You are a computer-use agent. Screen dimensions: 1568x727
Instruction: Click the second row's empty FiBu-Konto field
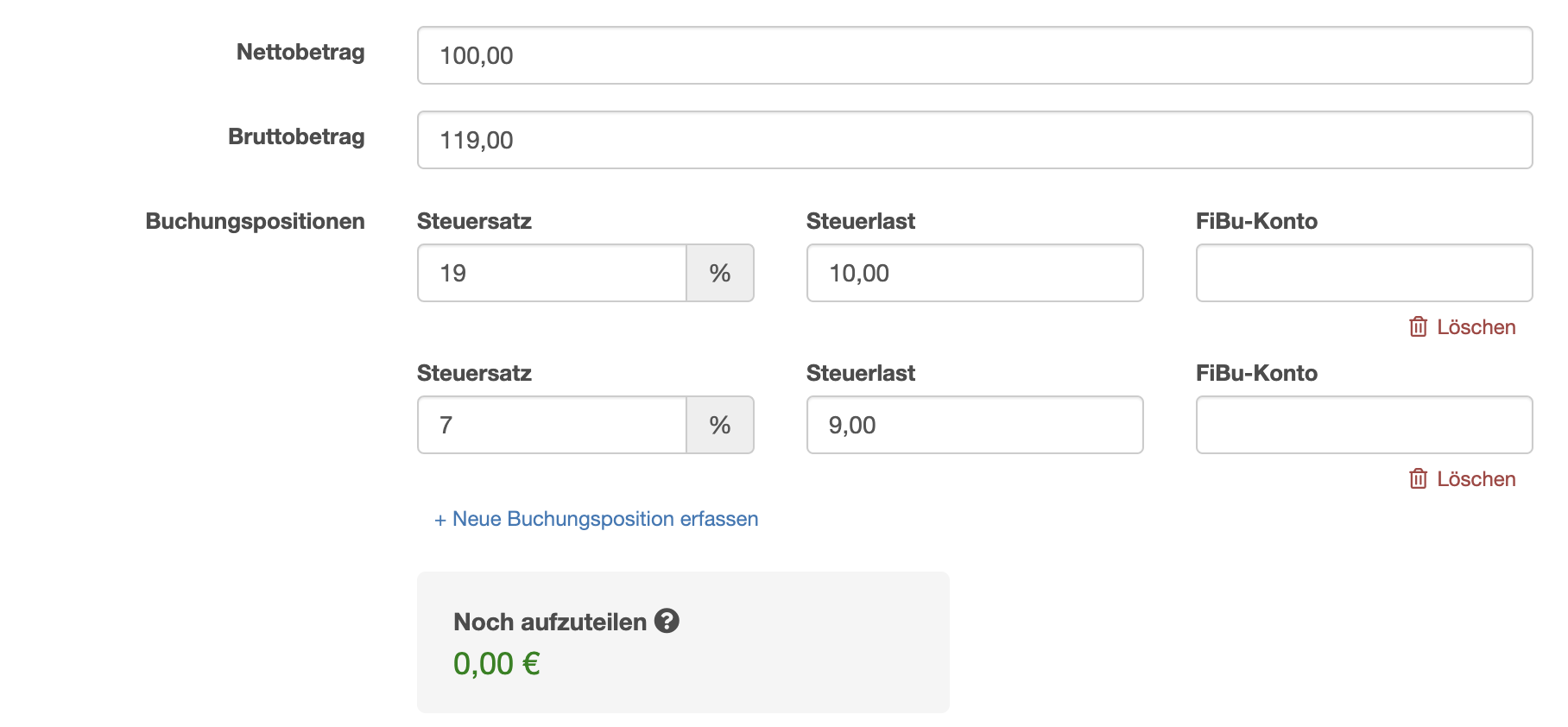pos(1363,425)
